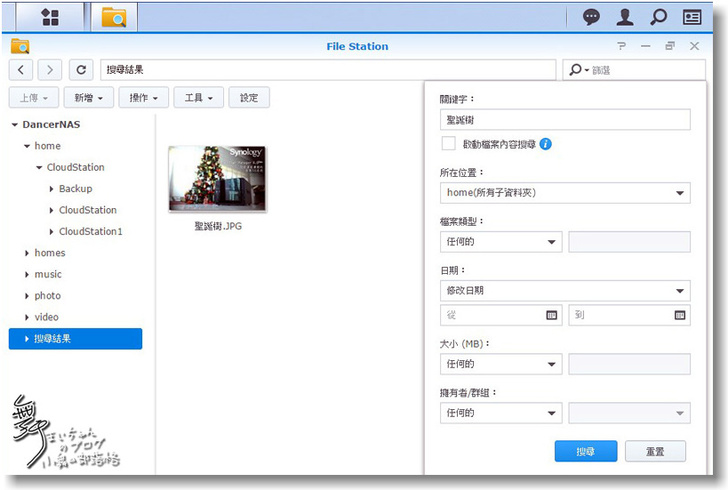Enable the 啟動檔案內容搜尋 checkbox
The image size is (728, 490).
click(449, 144)
